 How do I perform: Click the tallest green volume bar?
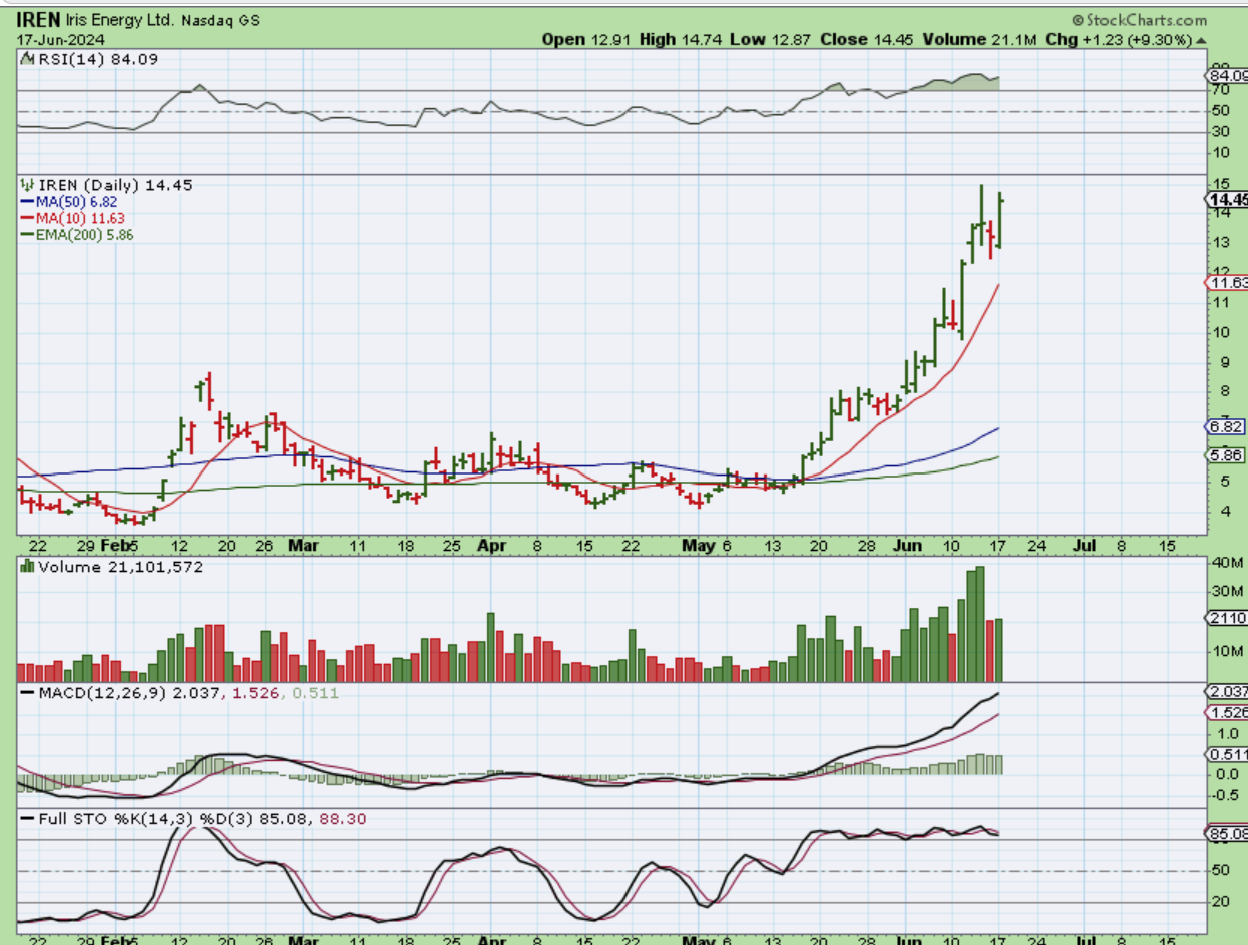pyautogui.click(x=980, y=624)
